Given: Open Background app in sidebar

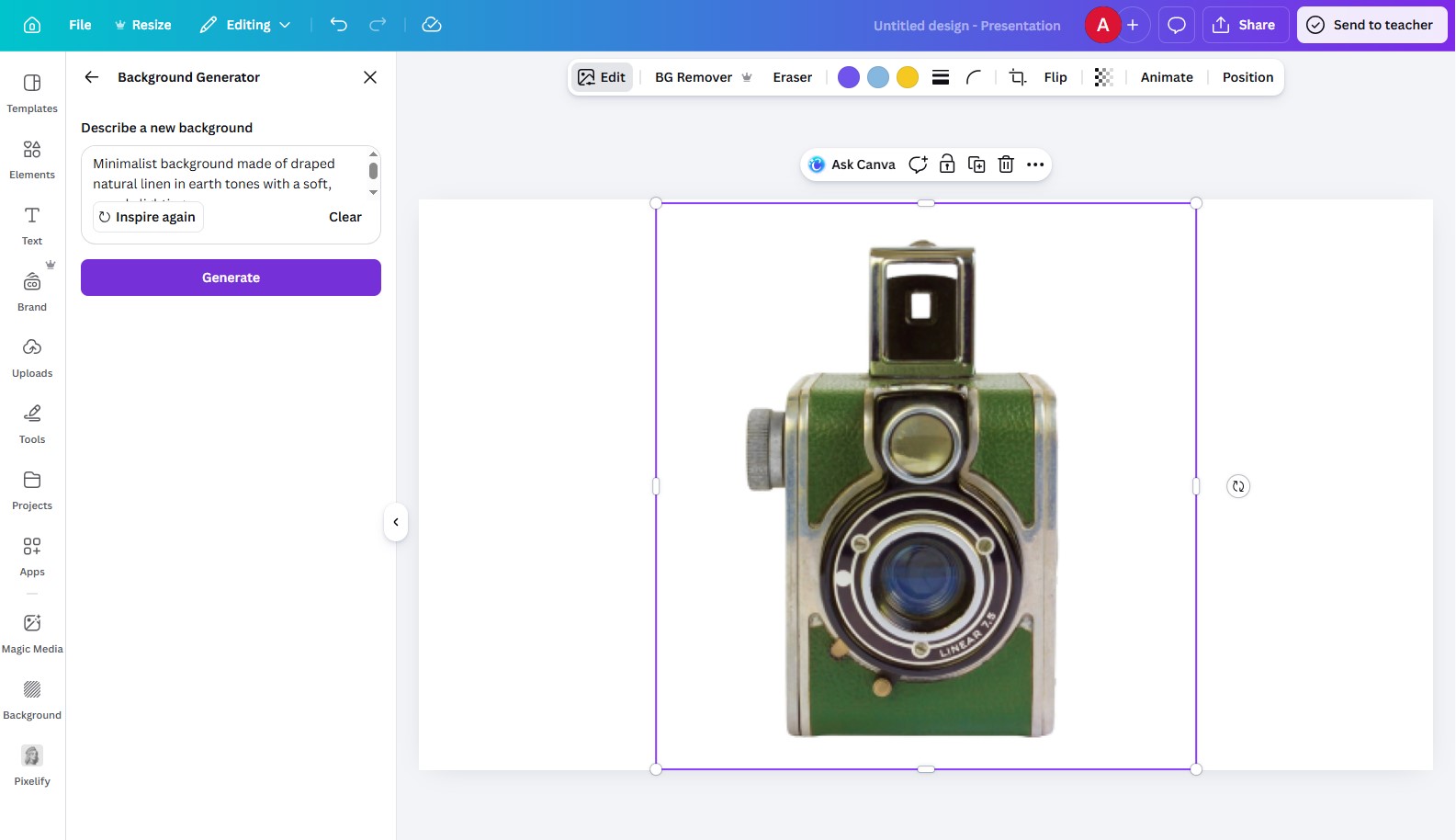Looking at the screenshot, I should [x=32, y=700].
